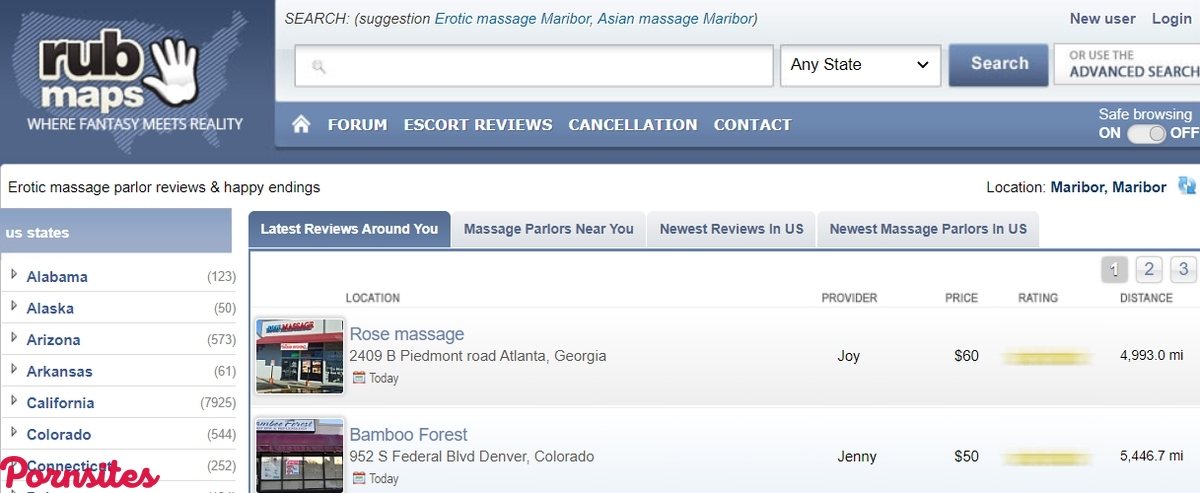Expand the Alabama state list
This screenshot has height=493, width=1200.
tap(14, 276)
